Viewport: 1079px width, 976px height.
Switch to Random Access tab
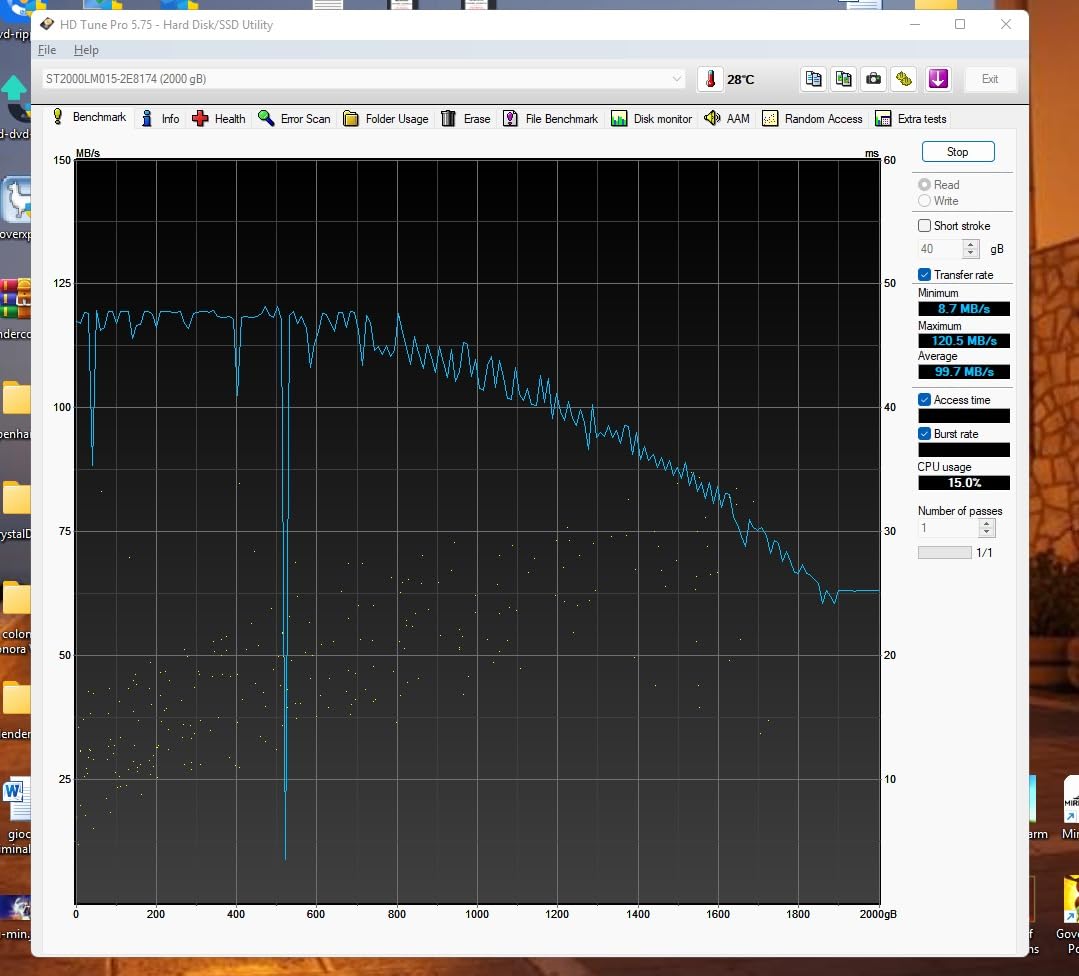812,118
